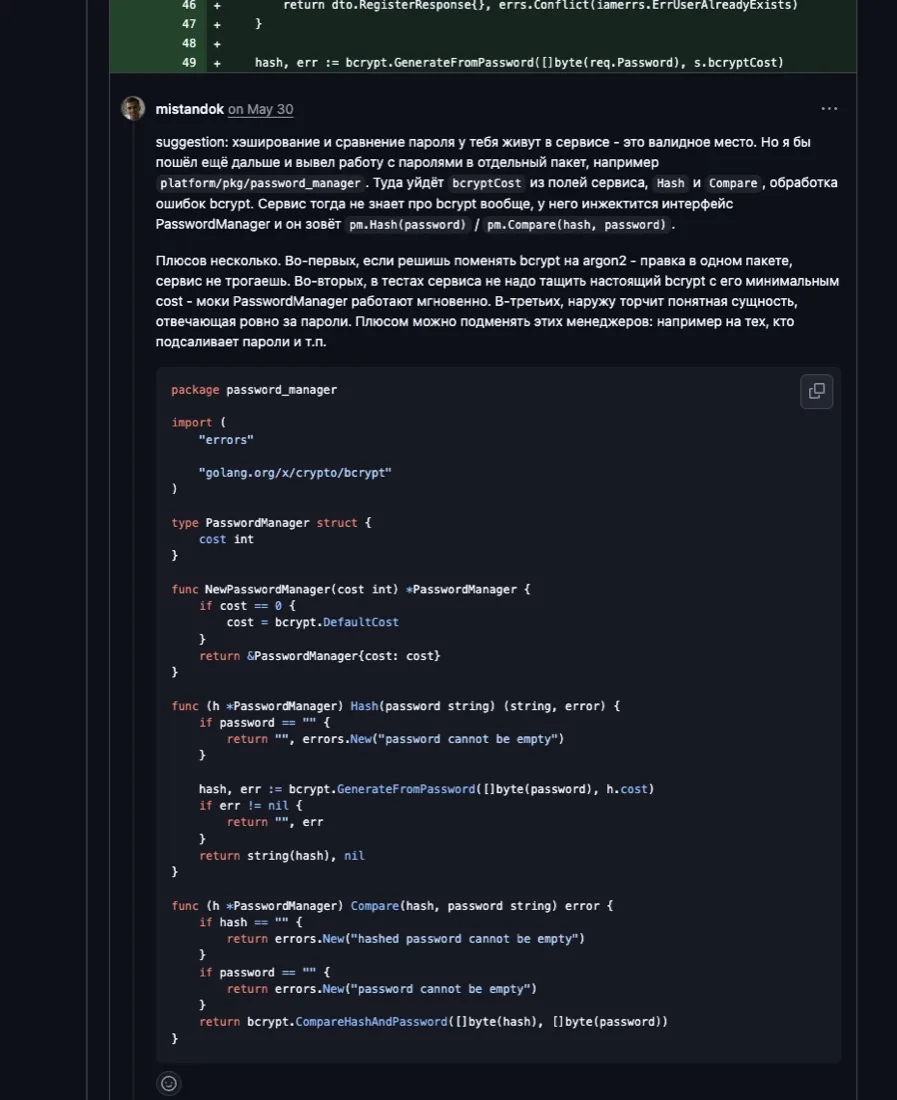The width and height of the screenshot is (897, 1100).
Task: Click the golang.org/x/crypto/bcrypt import string
Action: pos(295,473)
